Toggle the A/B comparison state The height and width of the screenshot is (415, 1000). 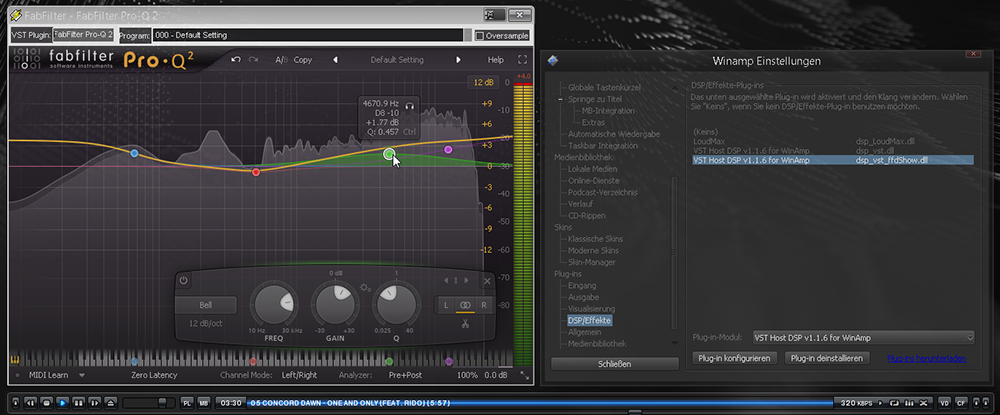281,60
